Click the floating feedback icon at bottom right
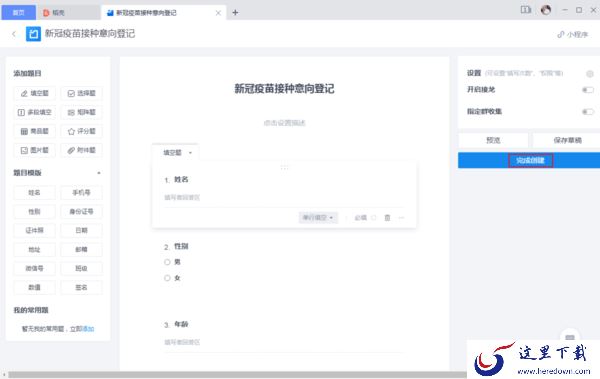Viewport: 600px width, 379px height. coord(570,337)
